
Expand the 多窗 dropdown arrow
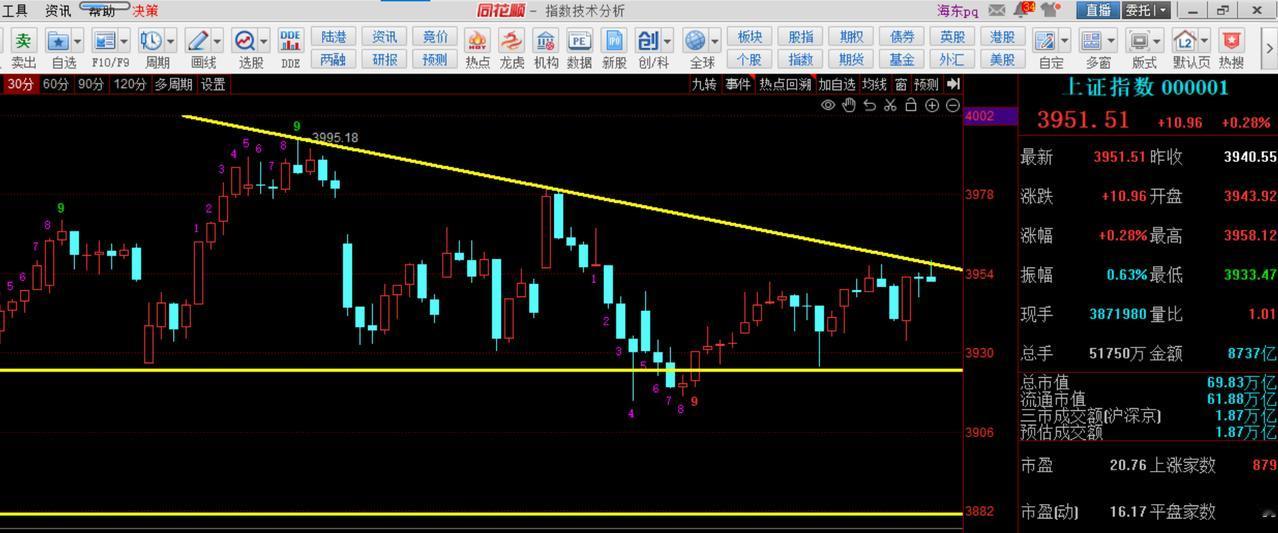1111,41
